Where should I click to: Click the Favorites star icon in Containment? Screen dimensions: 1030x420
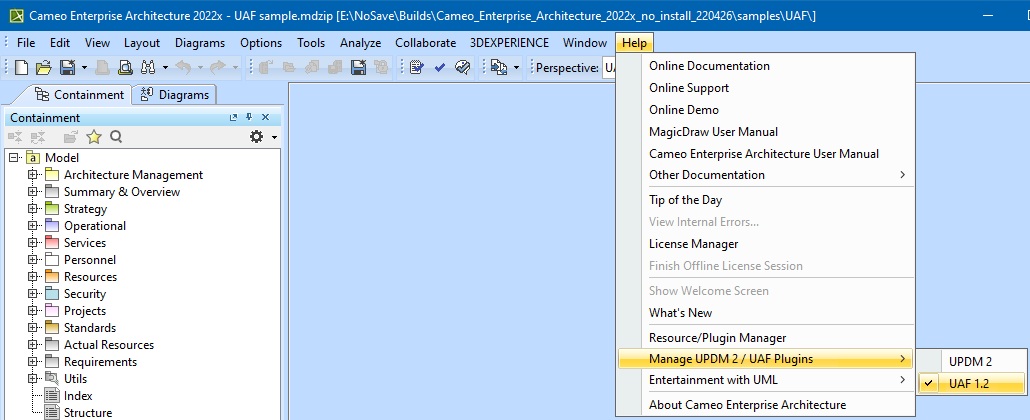coord(94,137)
